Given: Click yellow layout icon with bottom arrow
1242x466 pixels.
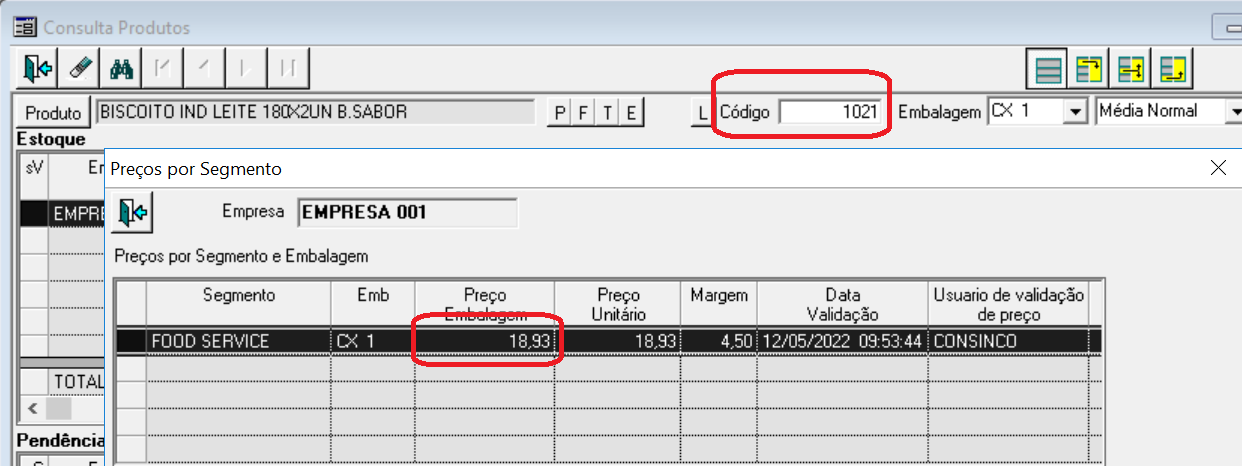Looking at the screenshot, I should (1173, 69).
